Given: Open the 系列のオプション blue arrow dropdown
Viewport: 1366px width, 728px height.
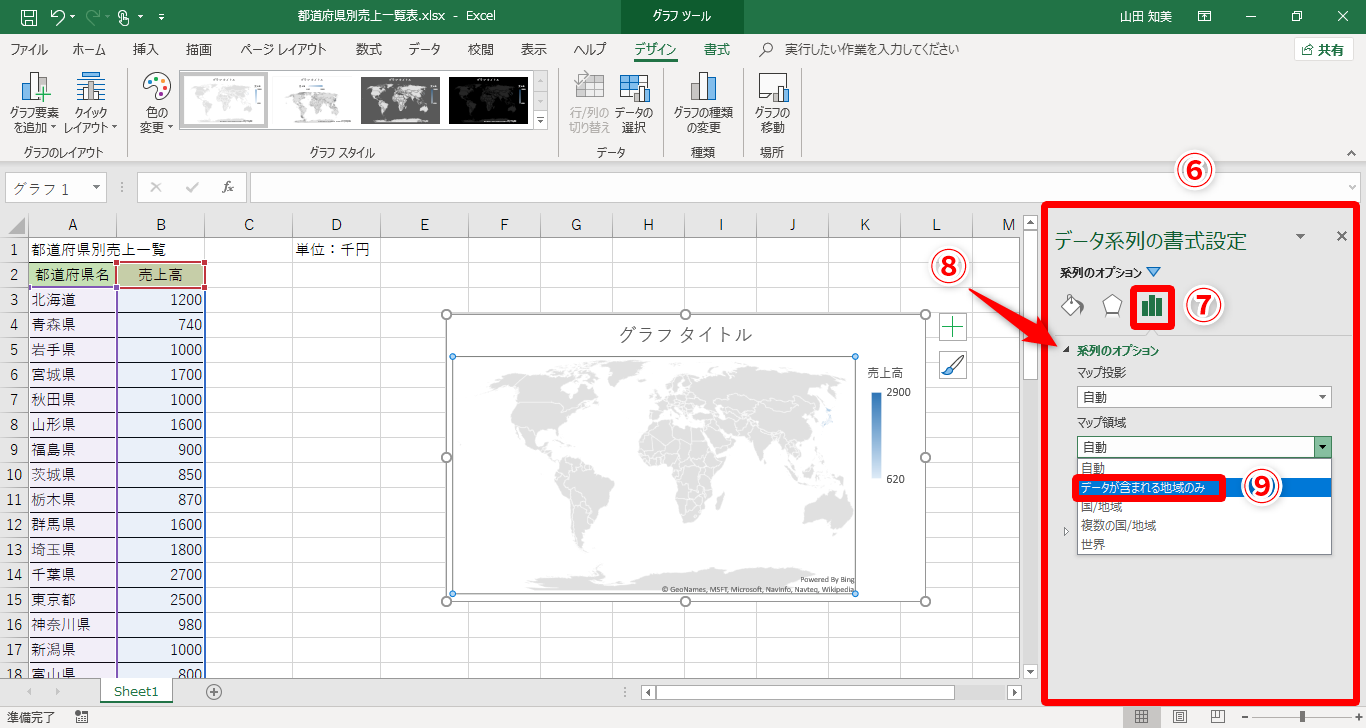Looking at the screenshot, I should (x=1153, y=272).
